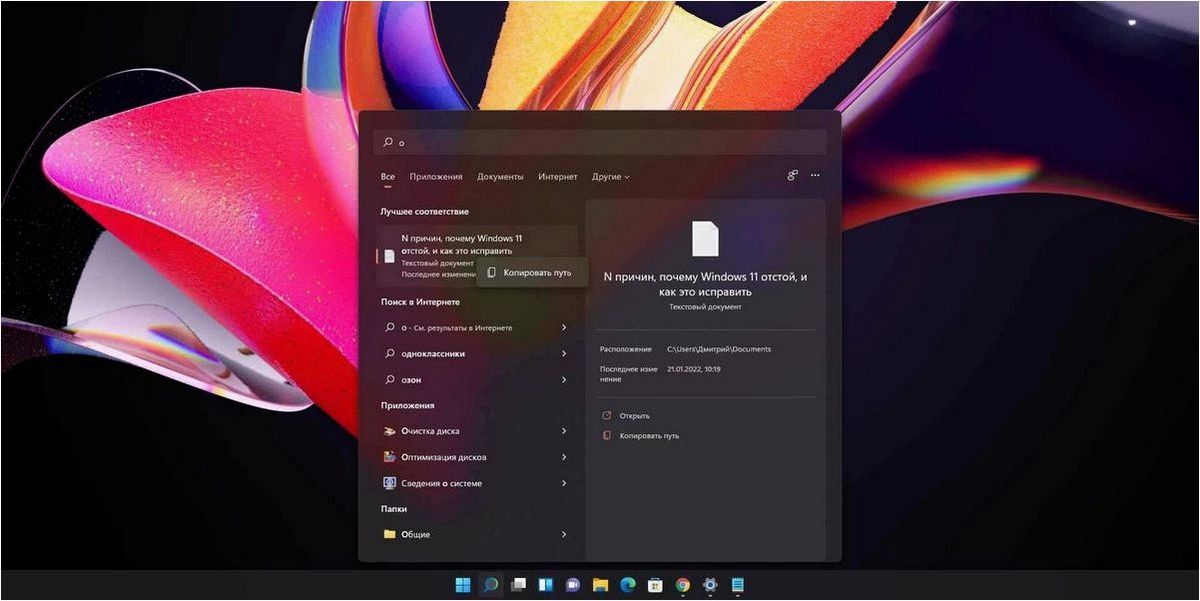
Task: Open the Оптимизация дисков app result
Action: [x=476, y=457]
